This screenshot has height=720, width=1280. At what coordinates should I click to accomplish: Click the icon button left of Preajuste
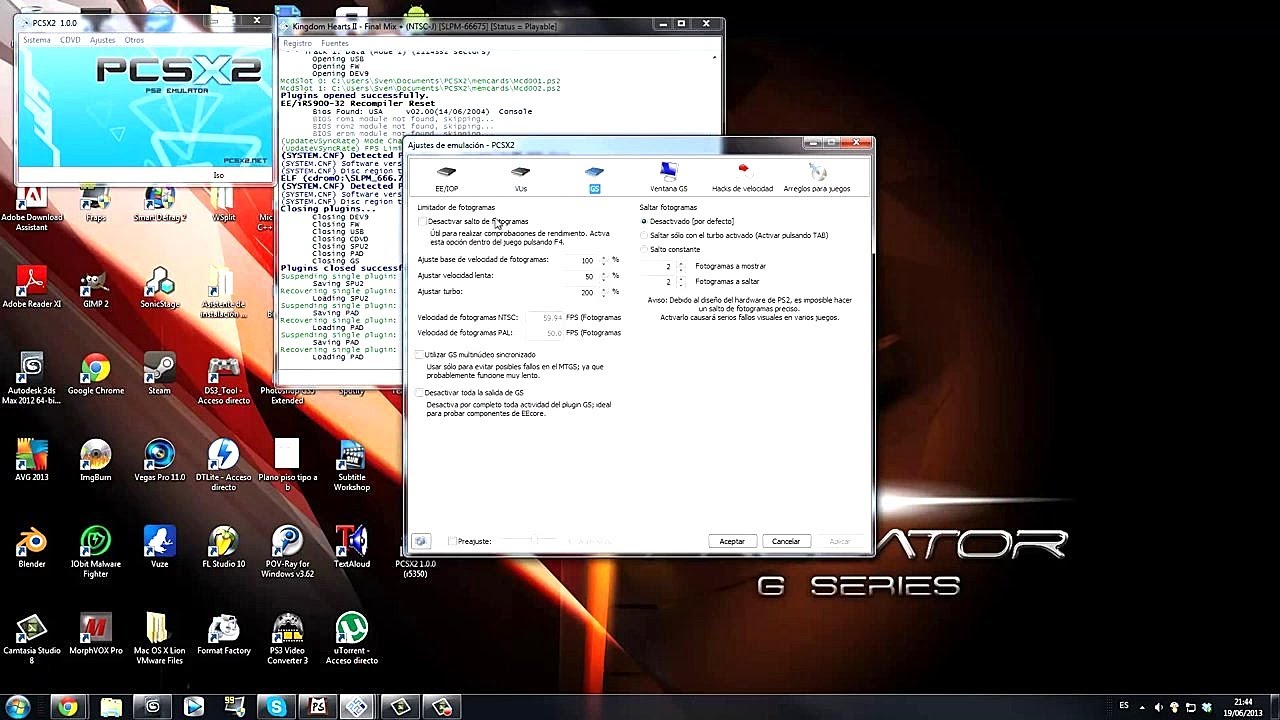click(x=421, y=541)
